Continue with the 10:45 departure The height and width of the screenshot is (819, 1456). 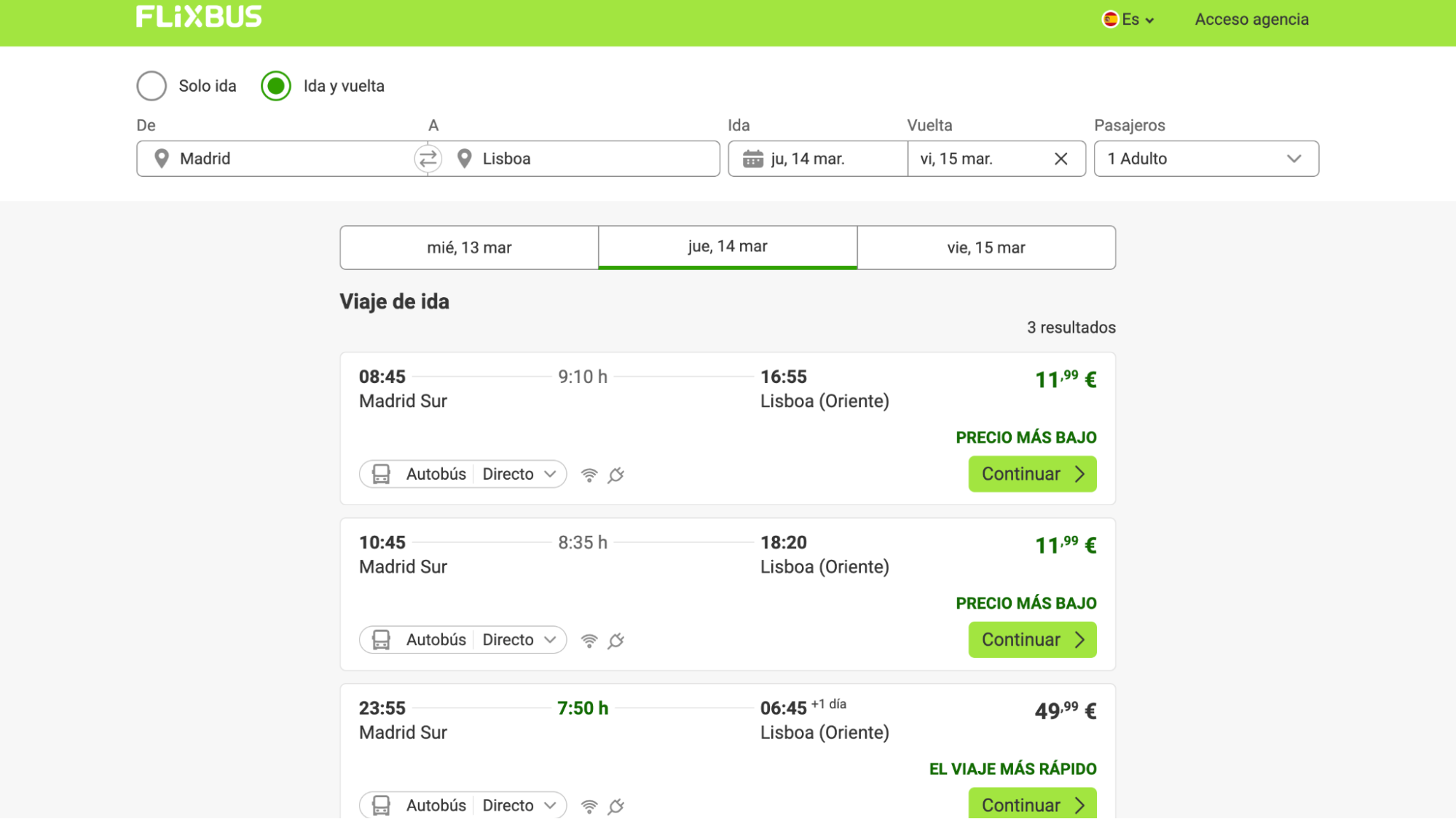1032,640
